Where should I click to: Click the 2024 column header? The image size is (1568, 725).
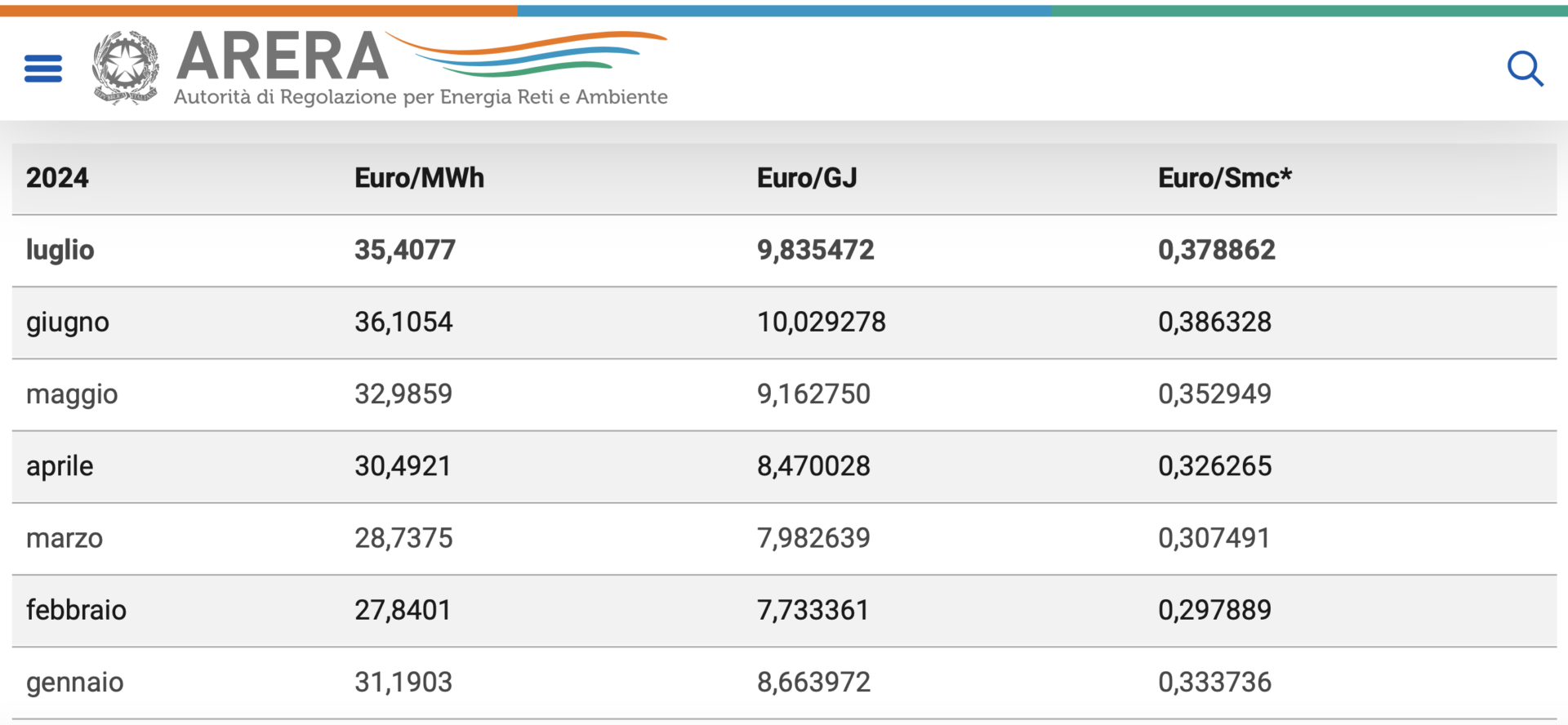click(x=57, y=178)
